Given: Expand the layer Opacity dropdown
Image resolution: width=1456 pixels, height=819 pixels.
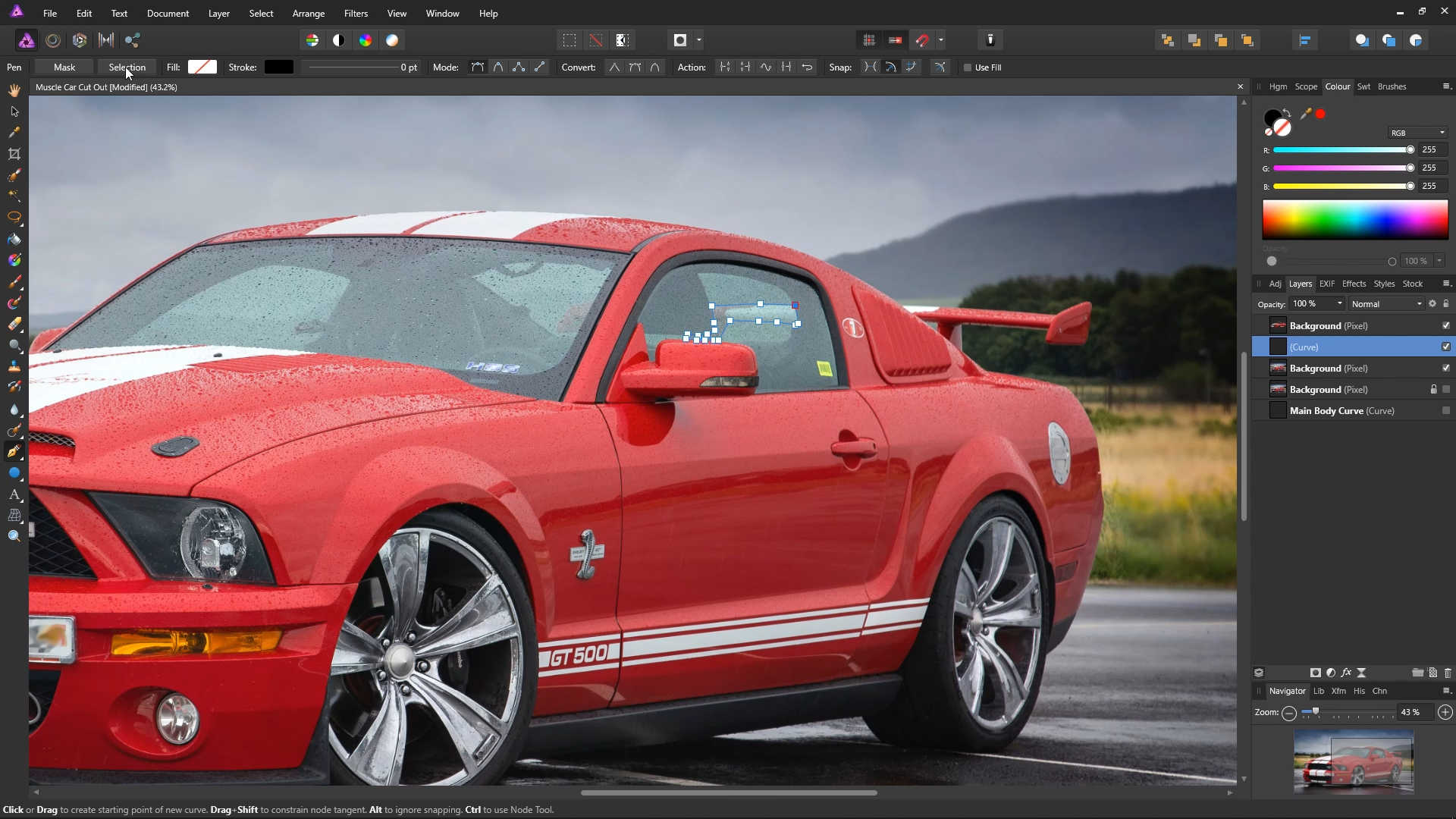Looking at the screenshot, I should tap(1339, 304).
